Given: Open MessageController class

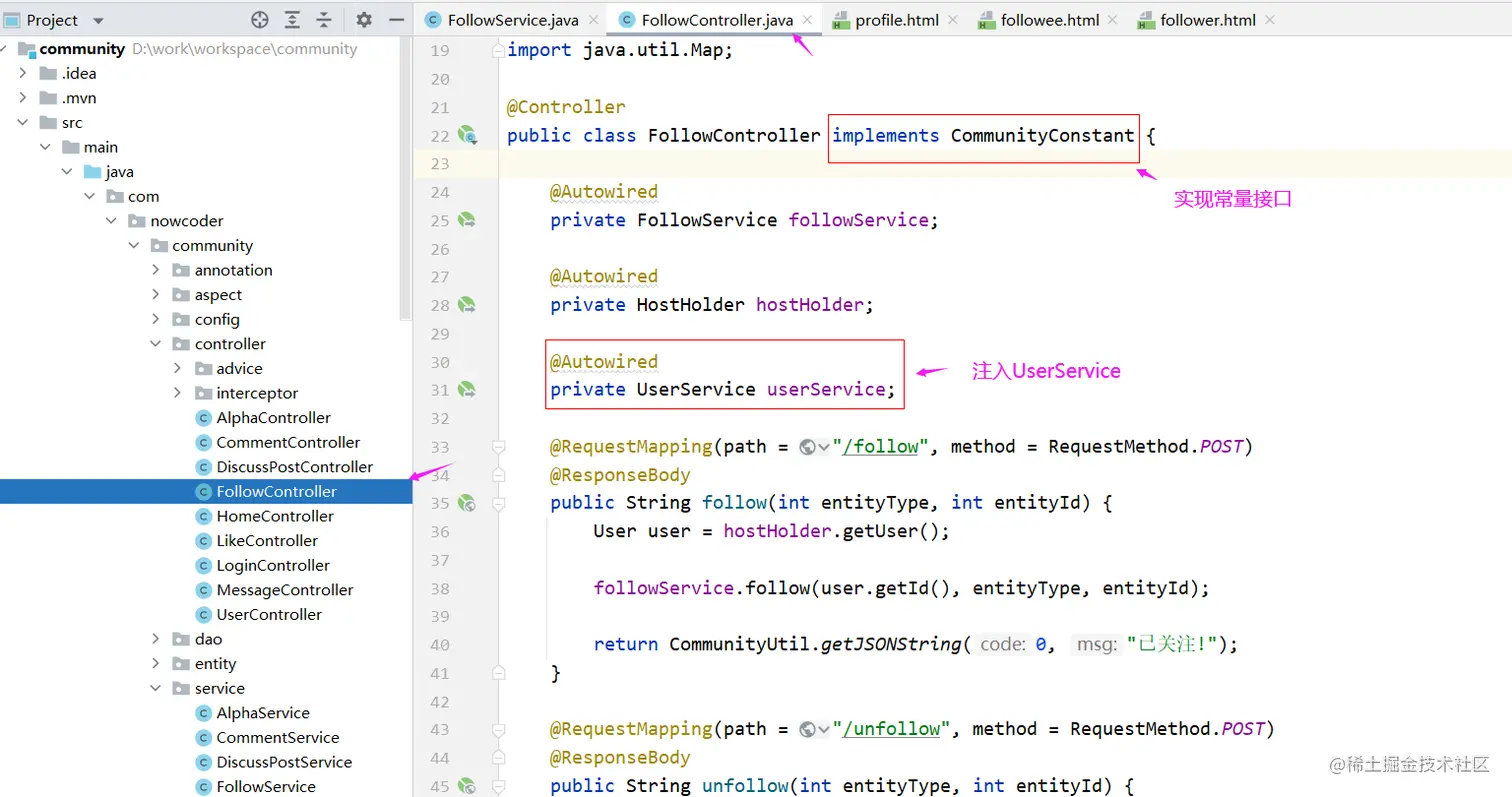Looking at the screenshot, I should point(285,590).
